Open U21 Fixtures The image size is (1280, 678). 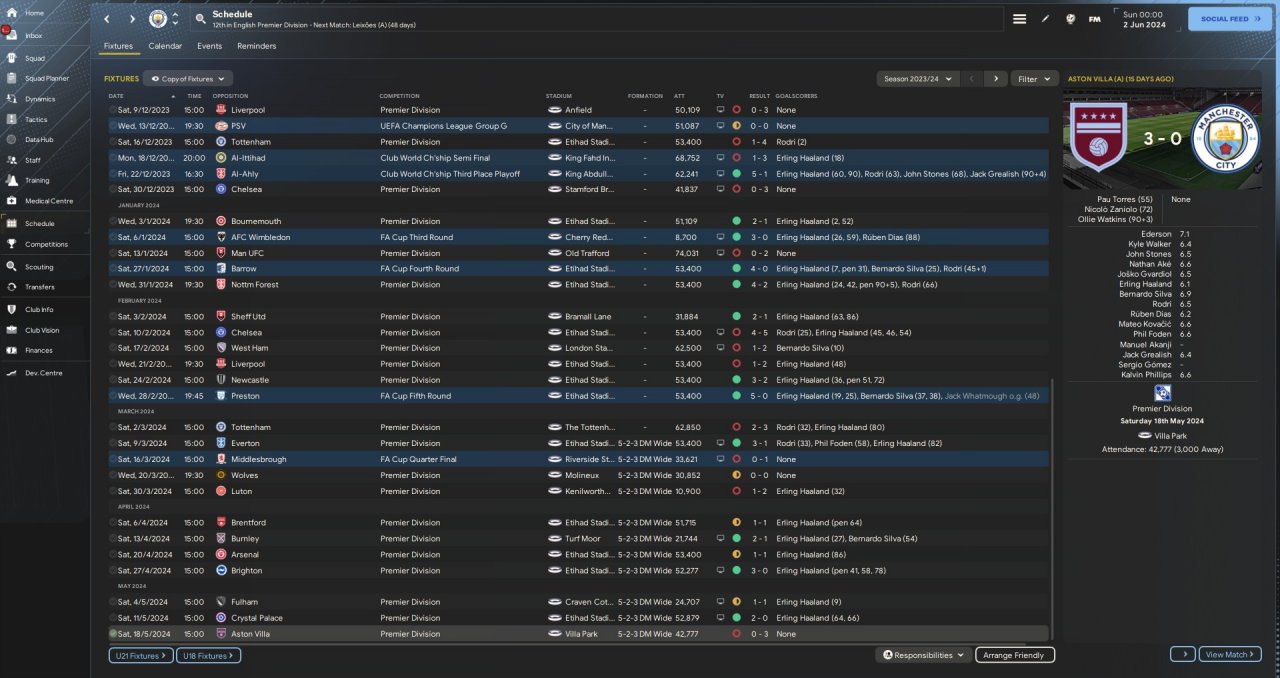[141, 655]
